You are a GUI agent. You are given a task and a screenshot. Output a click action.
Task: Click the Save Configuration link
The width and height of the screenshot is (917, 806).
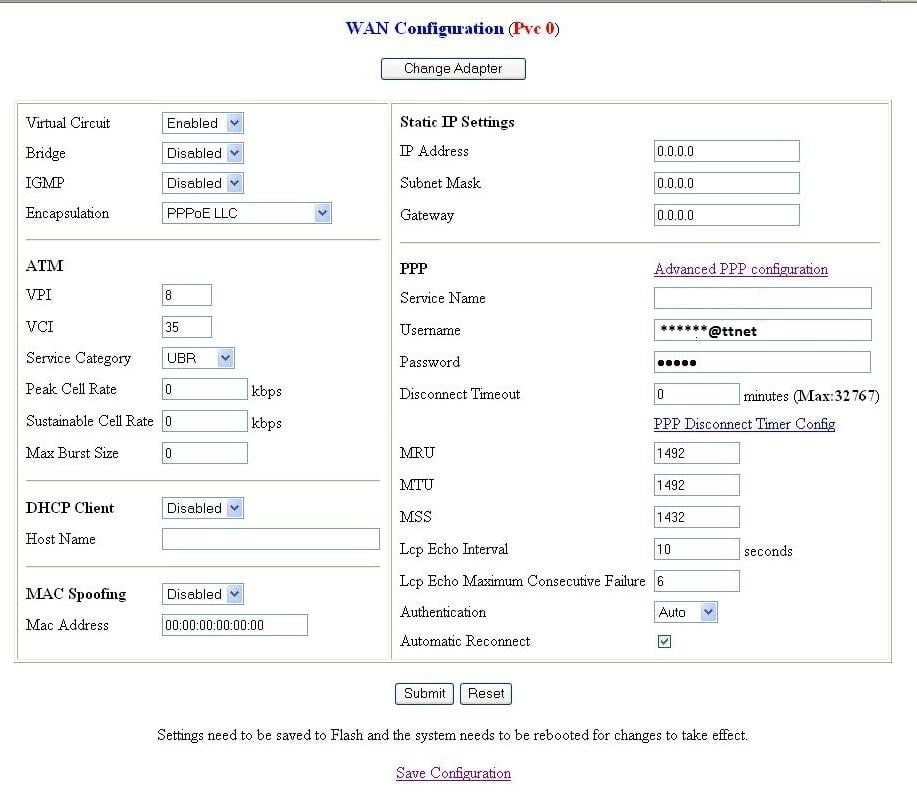(x=452, y=772)
